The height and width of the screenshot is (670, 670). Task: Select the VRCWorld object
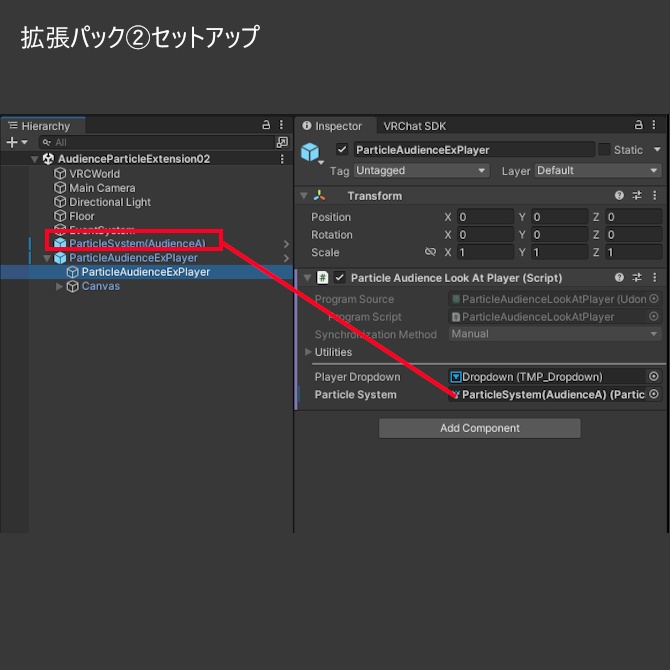point(94,174)
